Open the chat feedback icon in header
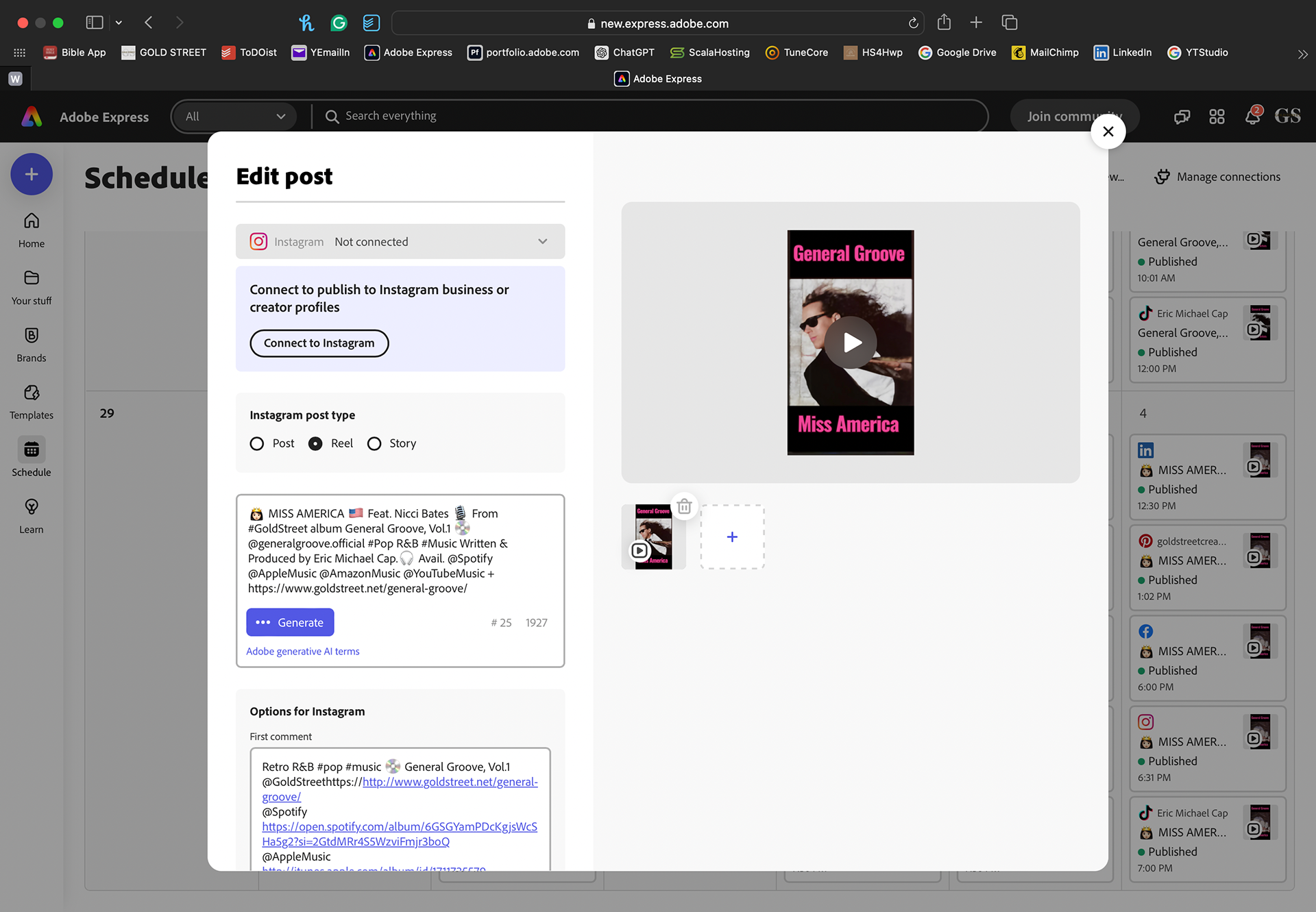Screen dimensions: 1316x912 click(1182, 116)
